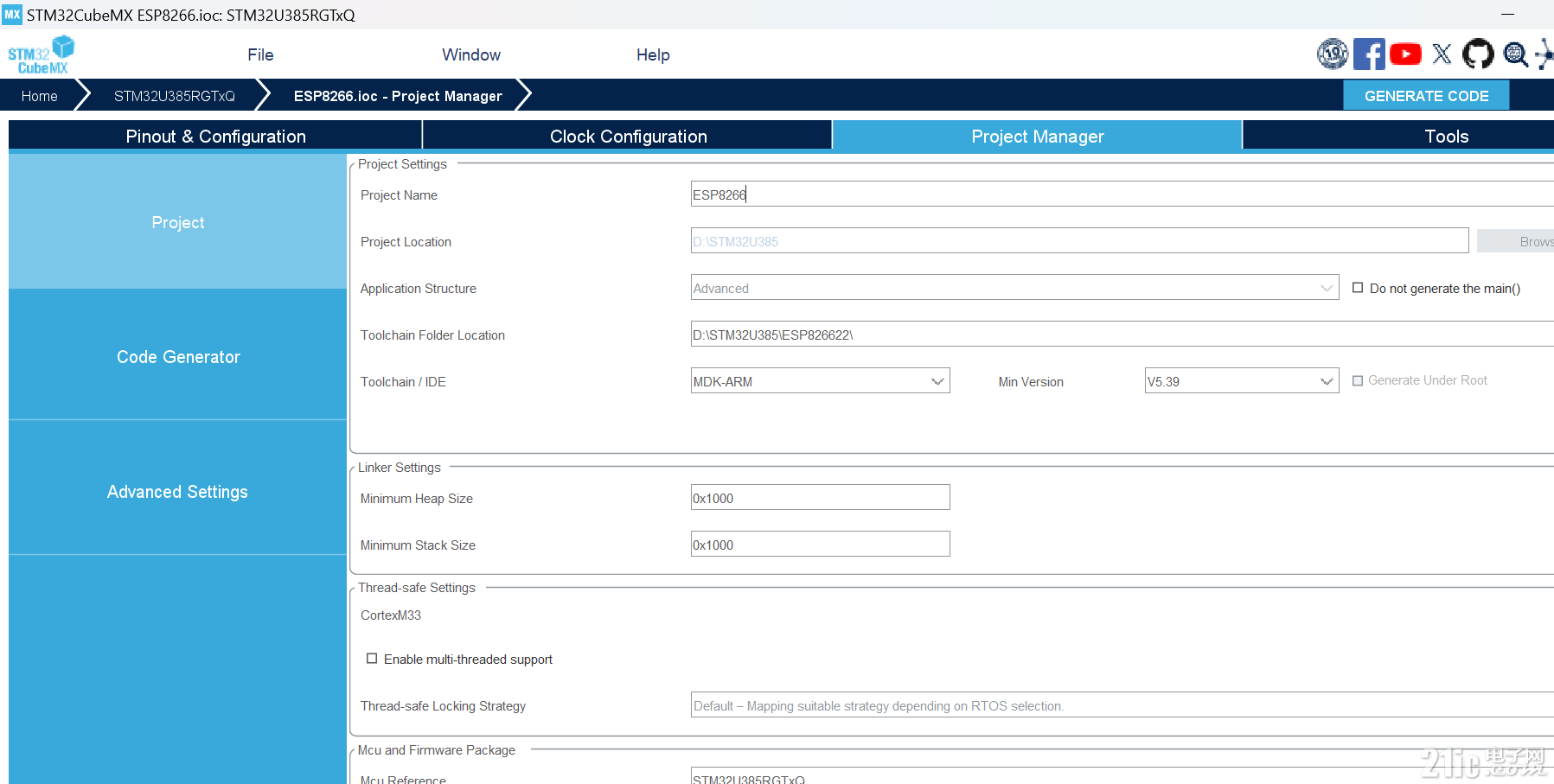This screenshot has width=1554, height=784.
Task: Select the Project Manager tab
Action: point(1037,136)
